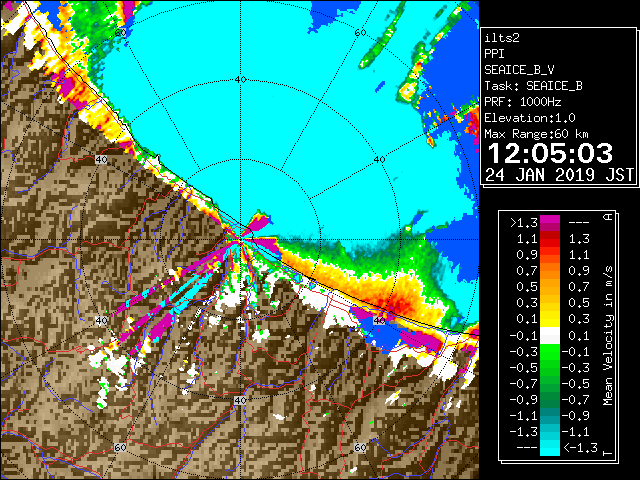Click the '<-1.3' legend label
Screen dimensions: 640x480
click(581, 448)
